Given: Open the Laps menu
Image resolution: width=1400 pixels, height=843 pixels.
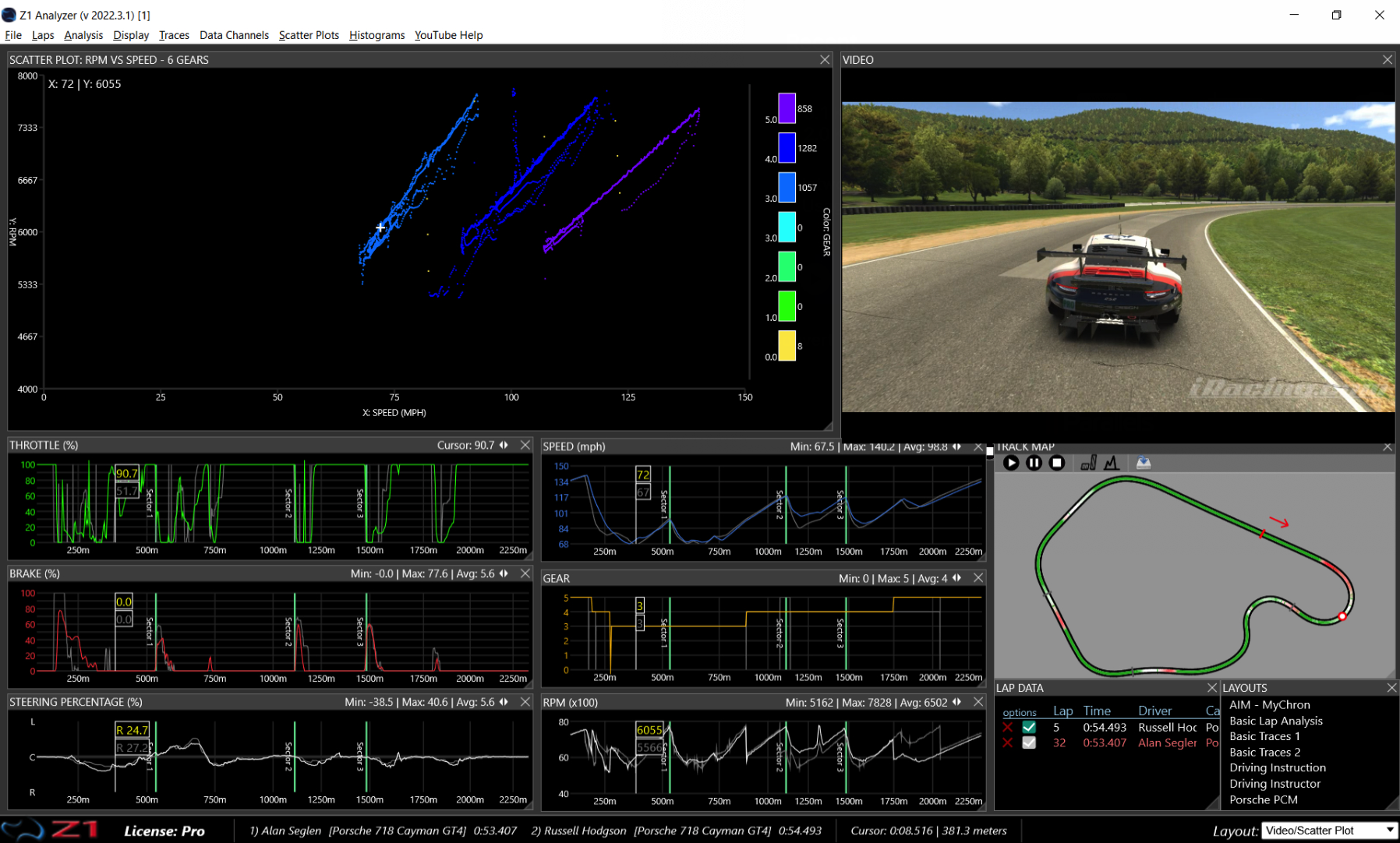Looking at the screenshot, I should point(43,35).
